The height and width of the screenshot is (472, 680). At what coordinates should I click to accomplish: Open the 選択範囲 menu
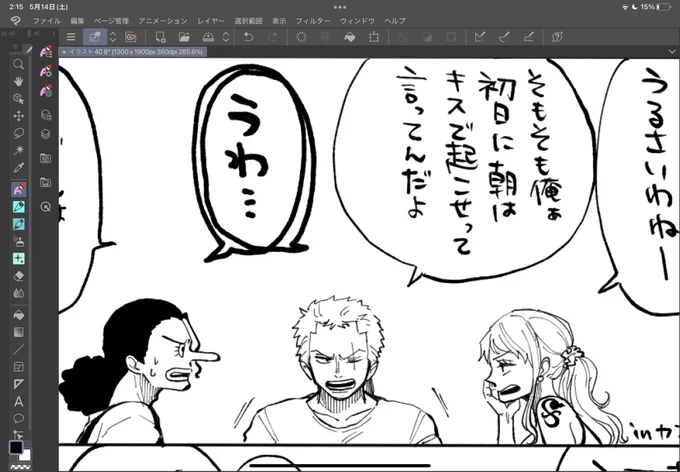click(x=248, y=21)
